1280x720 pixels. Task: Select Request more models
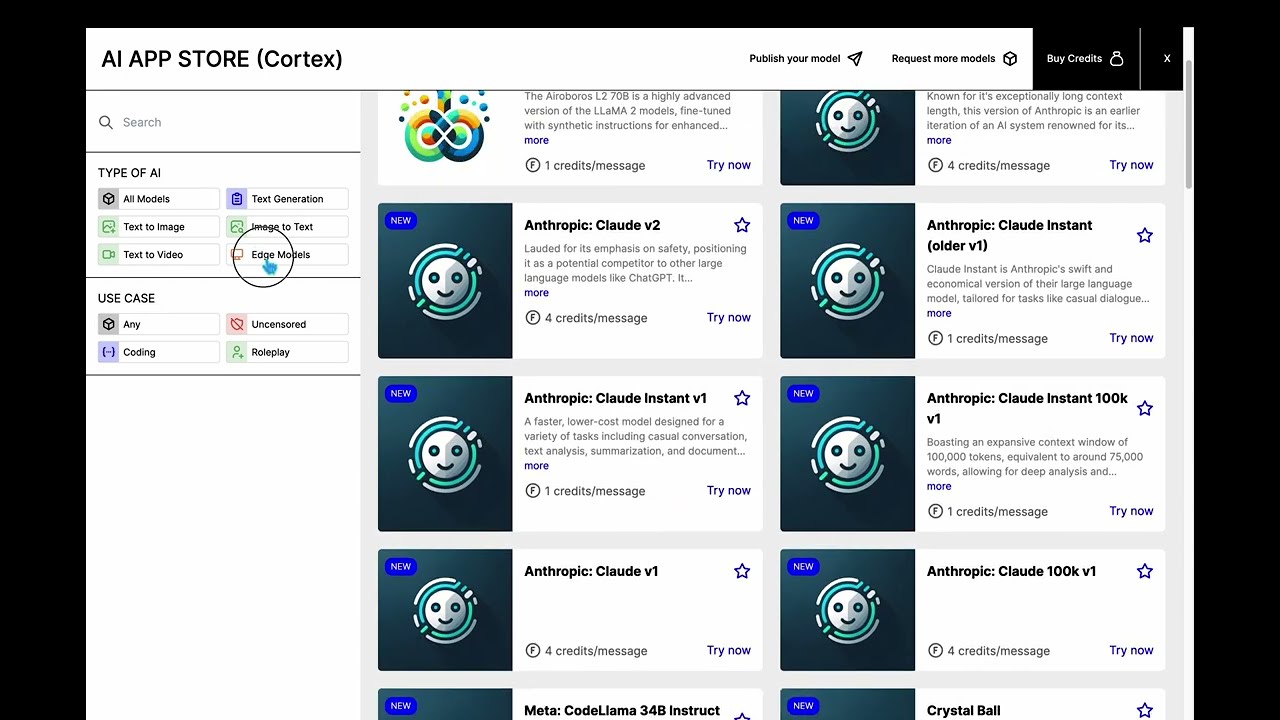[x=943, y=58]
